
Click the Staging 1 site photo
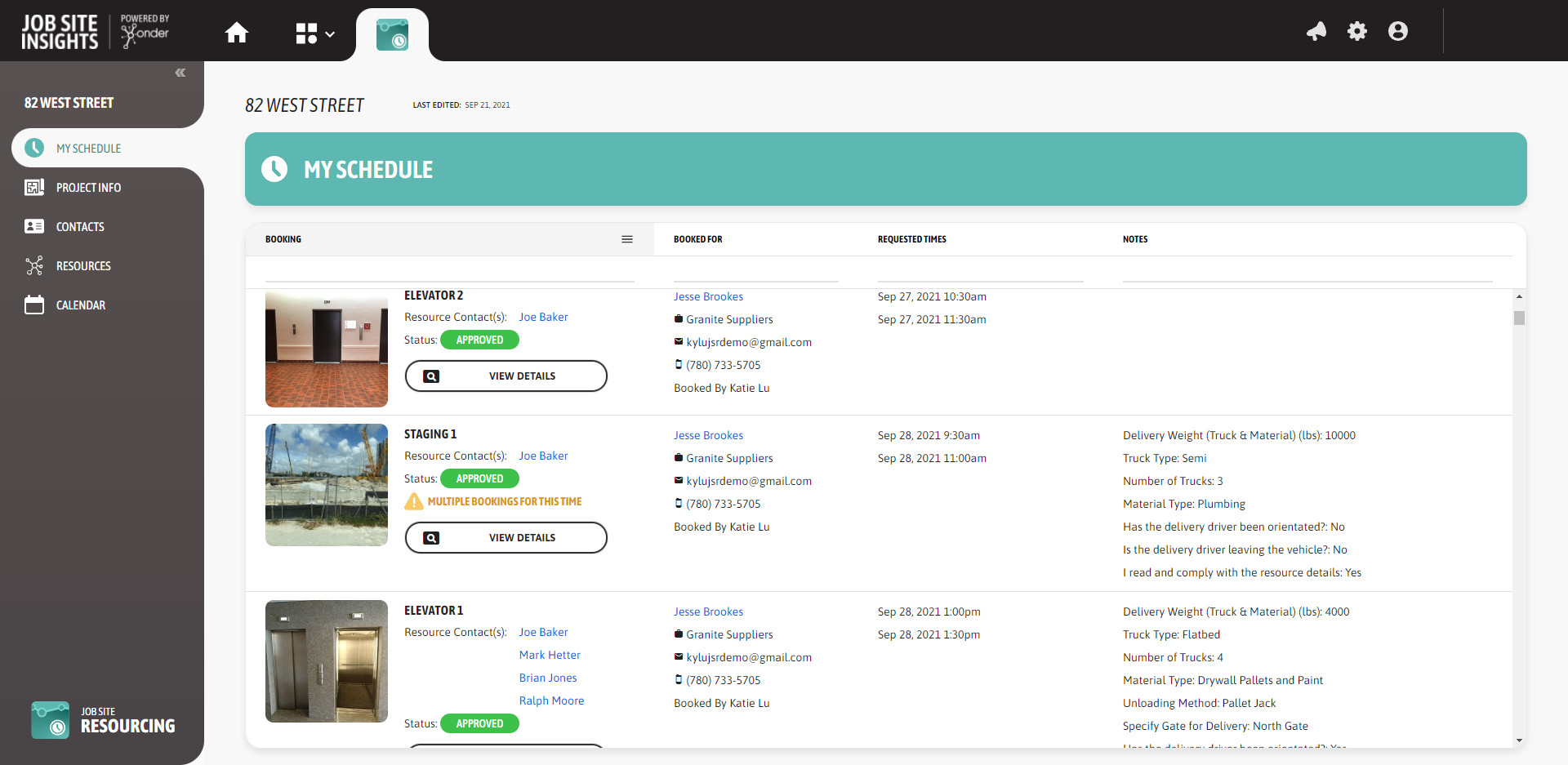(327, 485)
